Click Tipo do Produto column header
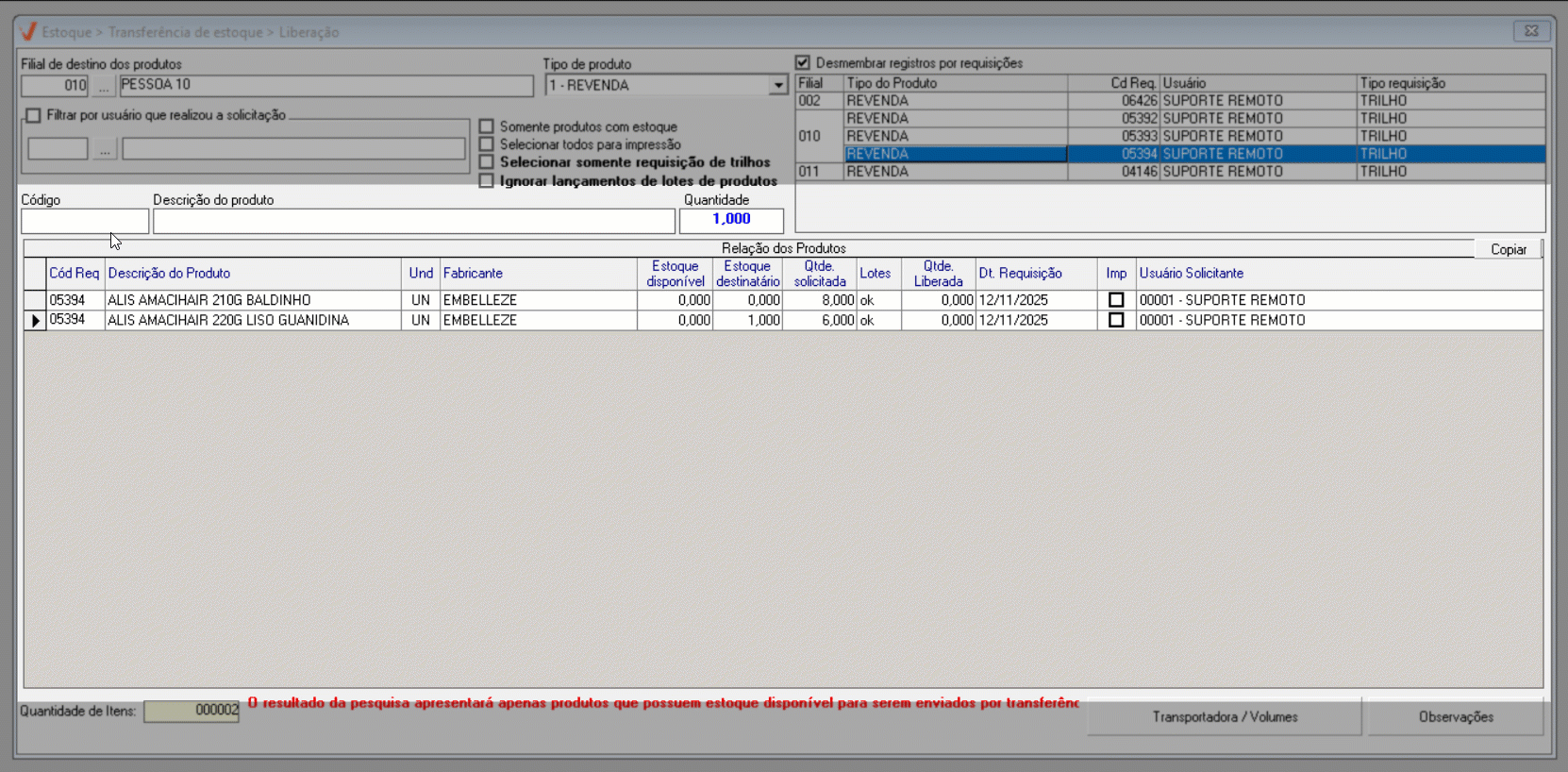Image resolution: width=1568 pixels, height=772 pixels. coord(956,83)
